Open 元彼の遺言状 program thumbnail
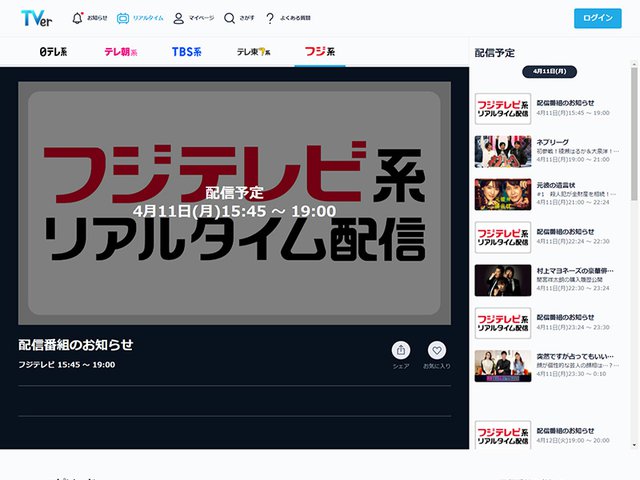The image size is (640, 480). (x=502, y=194)
